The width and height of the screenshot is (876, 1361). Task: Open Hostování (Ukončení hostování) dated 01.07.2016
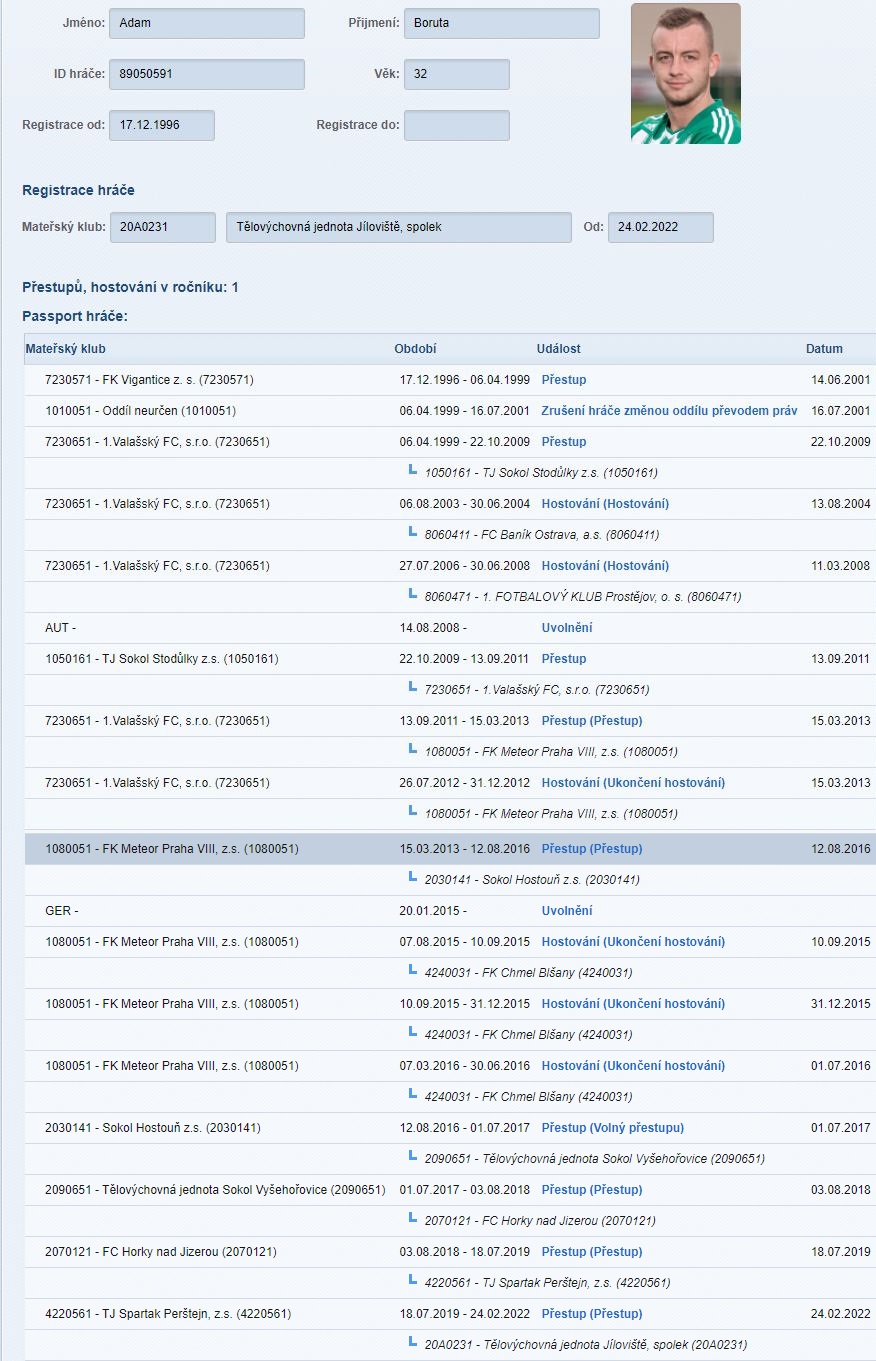tap(633, 1066)
